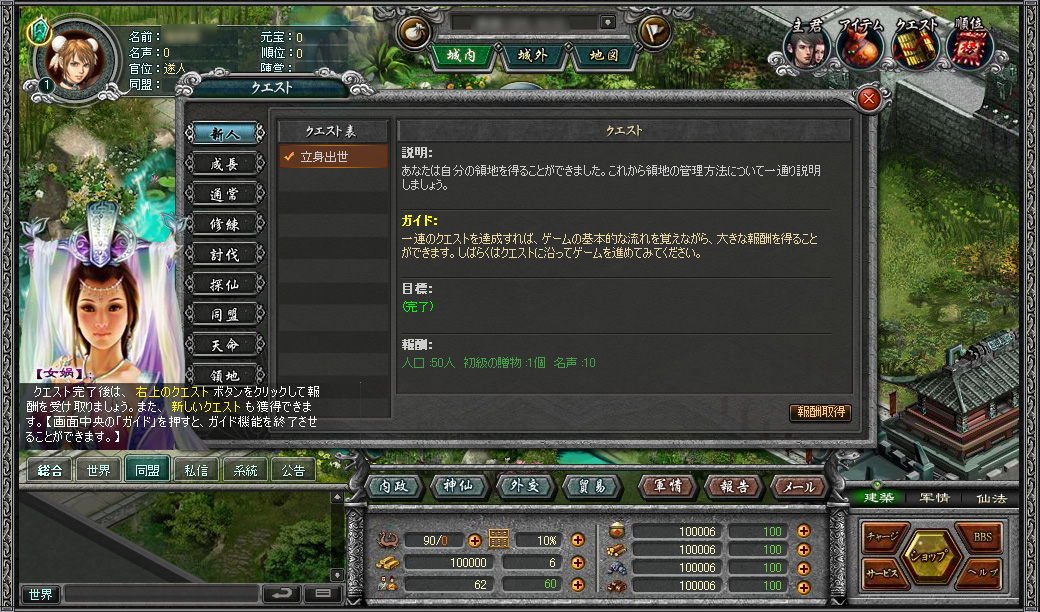Toggle the chat panel size button

click(322, 594)
